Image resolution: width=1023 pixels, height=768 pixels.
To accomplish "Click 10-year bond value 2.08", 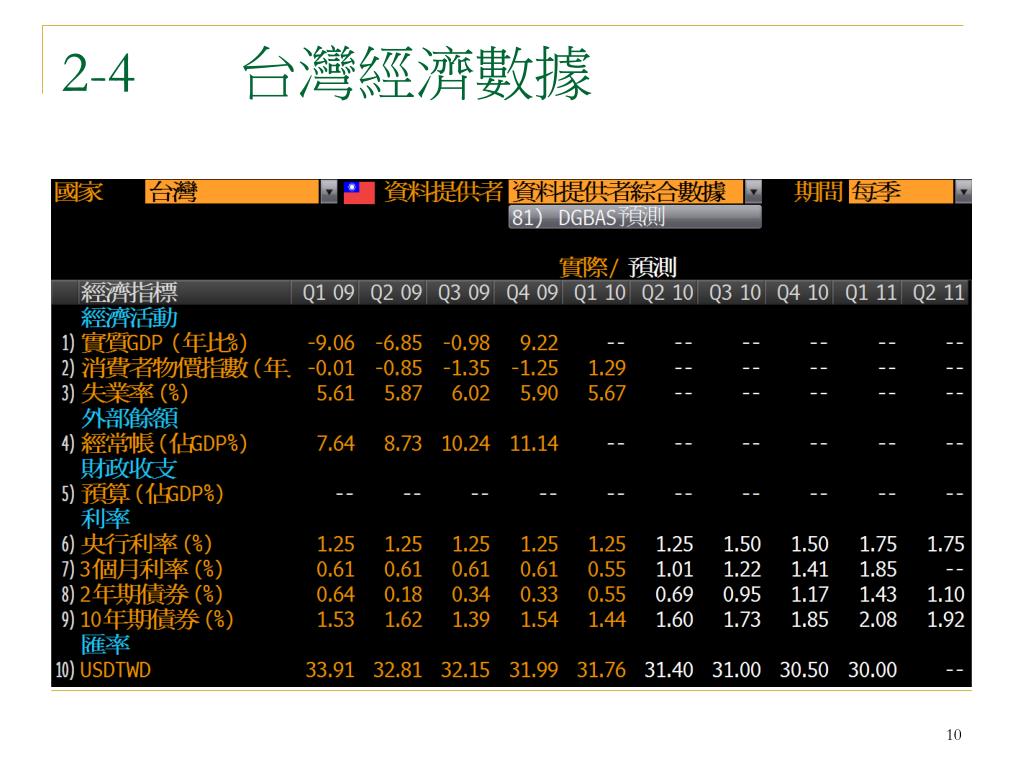I will [x=878, y=619].
